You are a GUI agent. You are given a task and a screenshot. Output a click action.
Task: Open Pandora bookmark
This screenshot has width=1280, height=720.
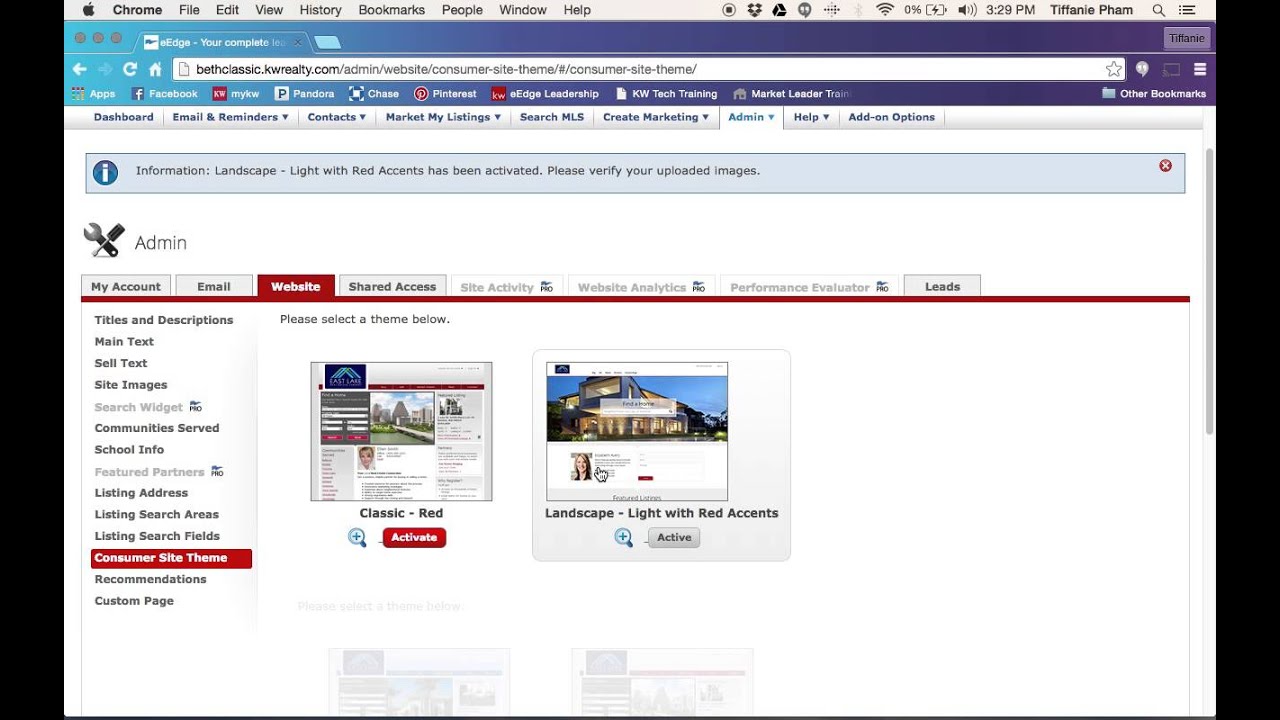tap(304, 94)
